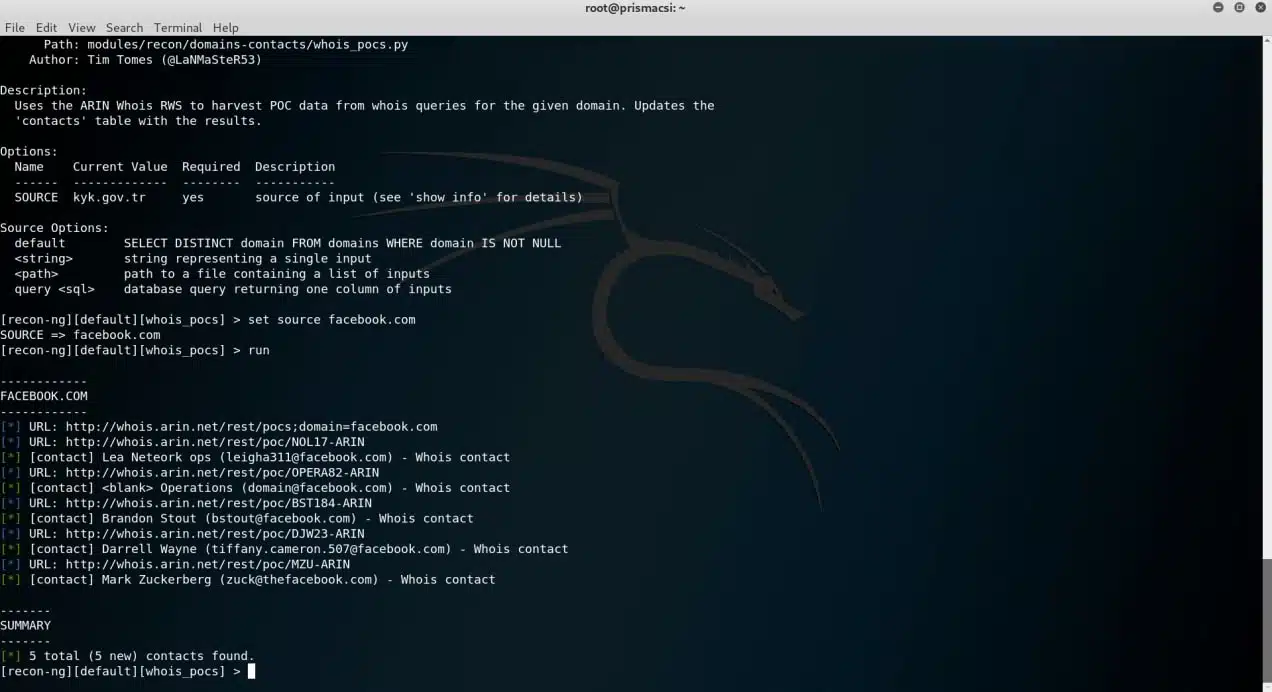Image resolution: width=1272 pixels, height=692 pixels.
Task: Click the whois pocs;domain=facebook.com URL
Action: pyautogui.click(x=251, y=427)
